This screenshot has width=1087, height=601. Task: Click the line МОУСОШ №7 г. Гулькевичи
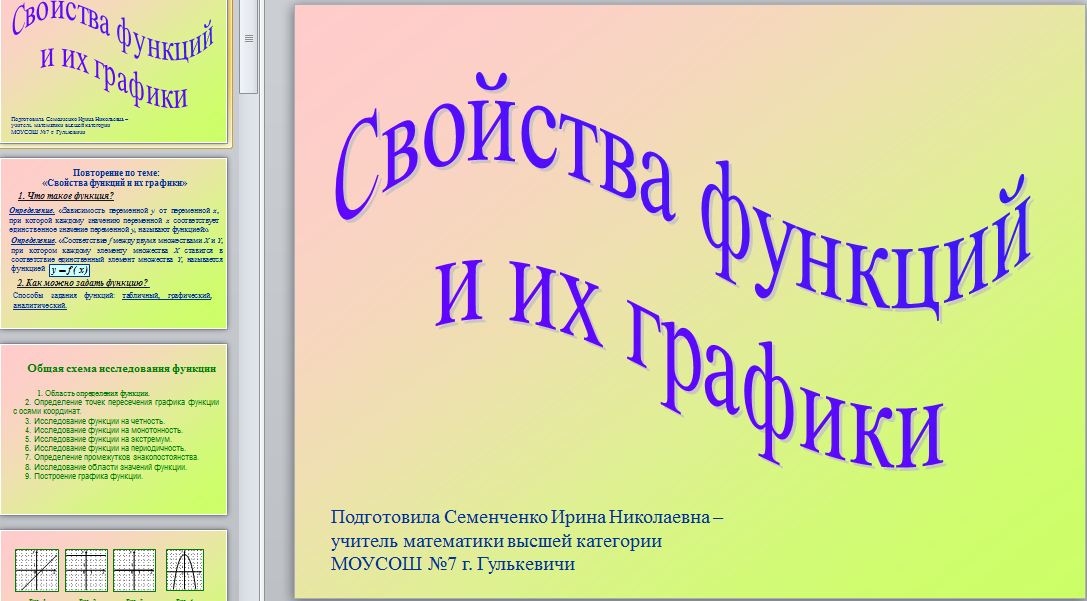tap(453, 564)
